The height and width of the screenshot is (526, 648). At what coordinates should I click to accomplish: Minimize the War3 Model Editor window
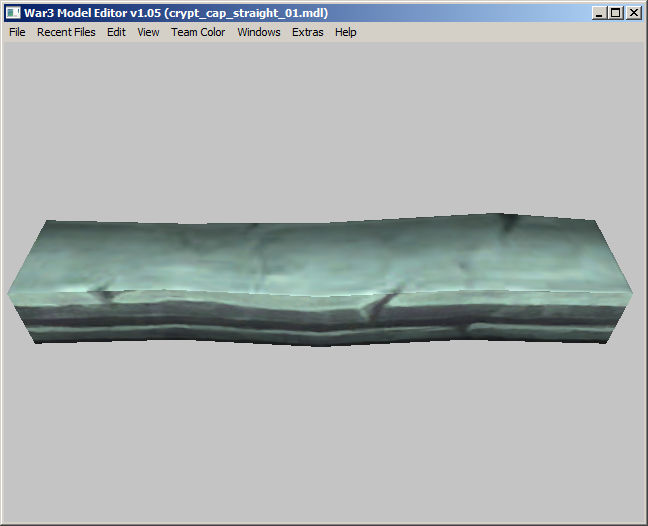[x=599, y=13]
